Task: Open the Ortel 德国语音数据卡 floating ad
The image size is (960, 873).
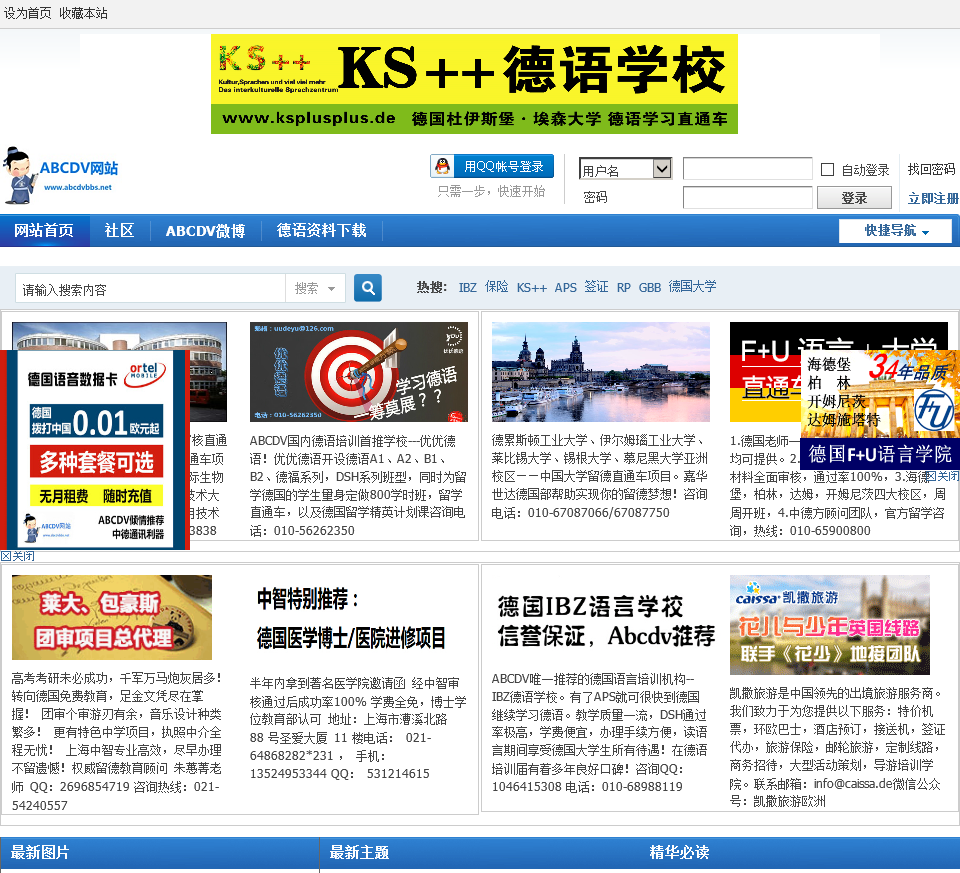Action: click(95, 450)
